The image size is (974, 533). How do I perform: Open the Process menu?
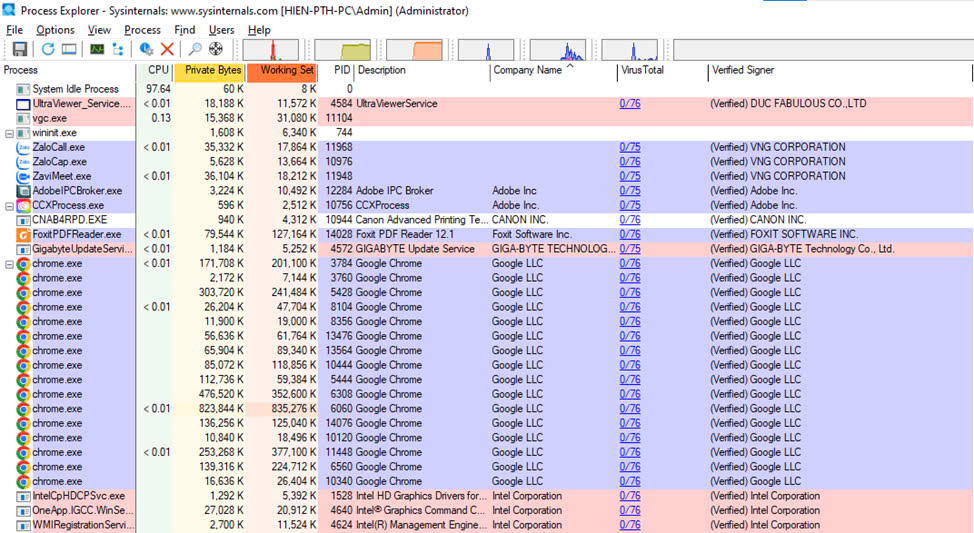pyautogui.click(x=142, y=30)
